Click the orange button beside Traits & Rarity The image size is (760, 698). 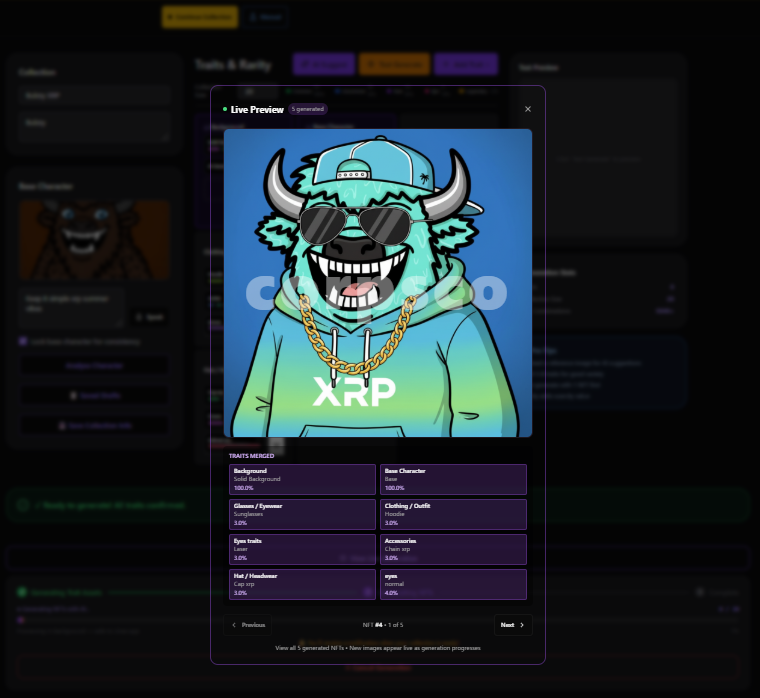click(394, 64)
